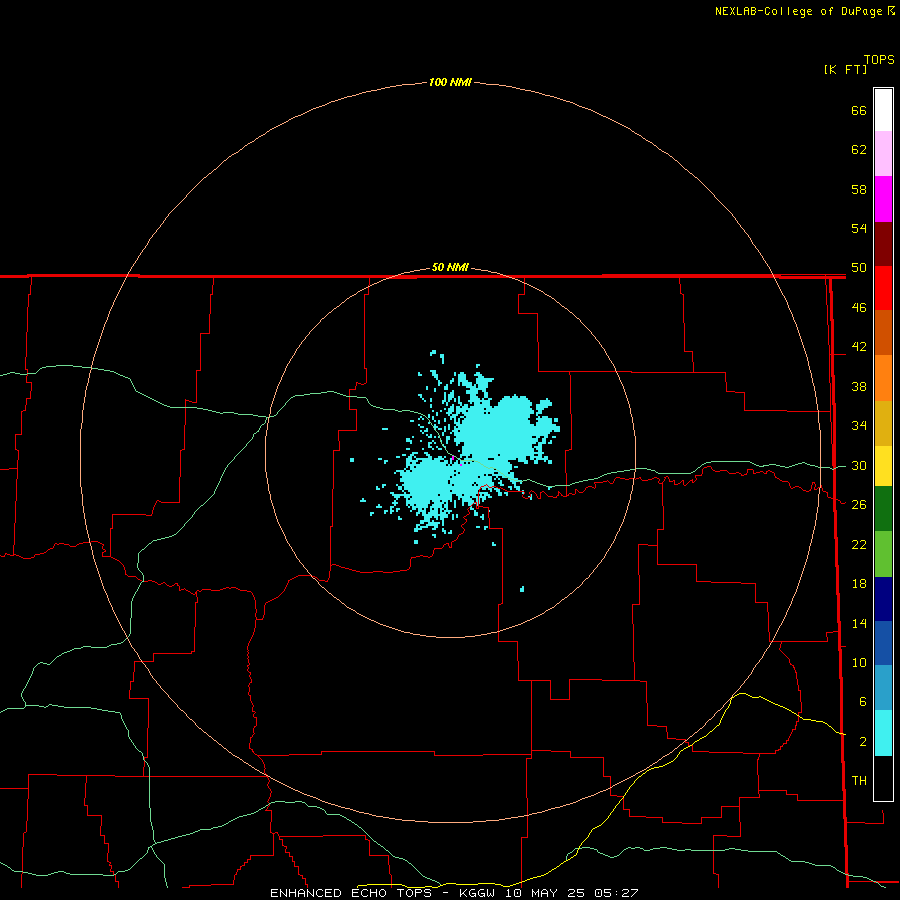Click the 50 scale label

pyautogui.click(x=859, y=268)
